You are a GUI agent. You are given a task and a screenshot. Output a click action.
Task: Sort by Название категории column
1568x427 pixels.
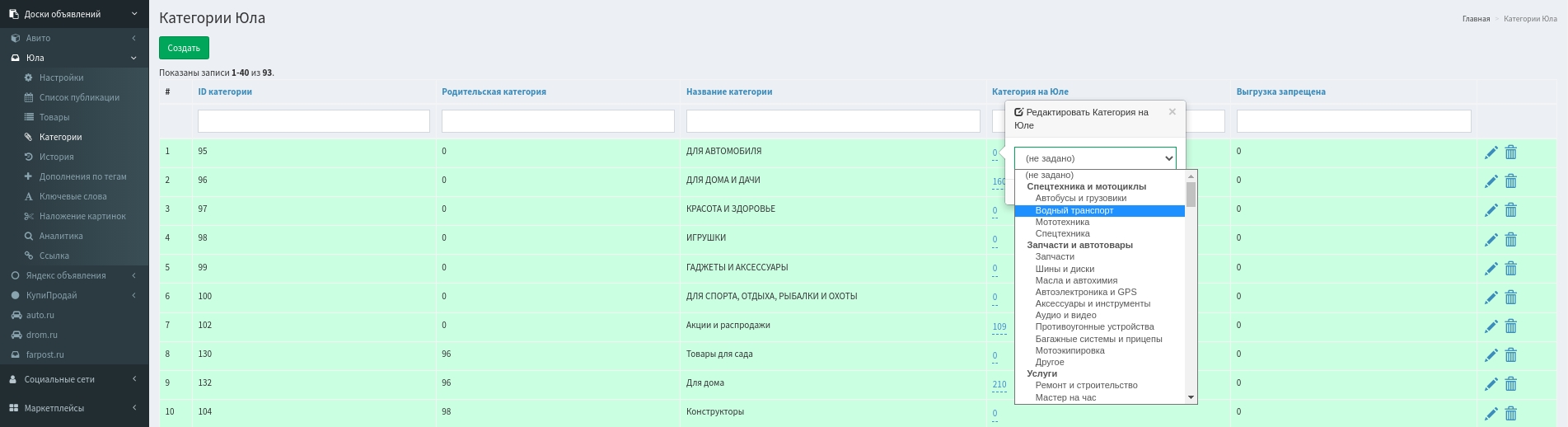729,91
